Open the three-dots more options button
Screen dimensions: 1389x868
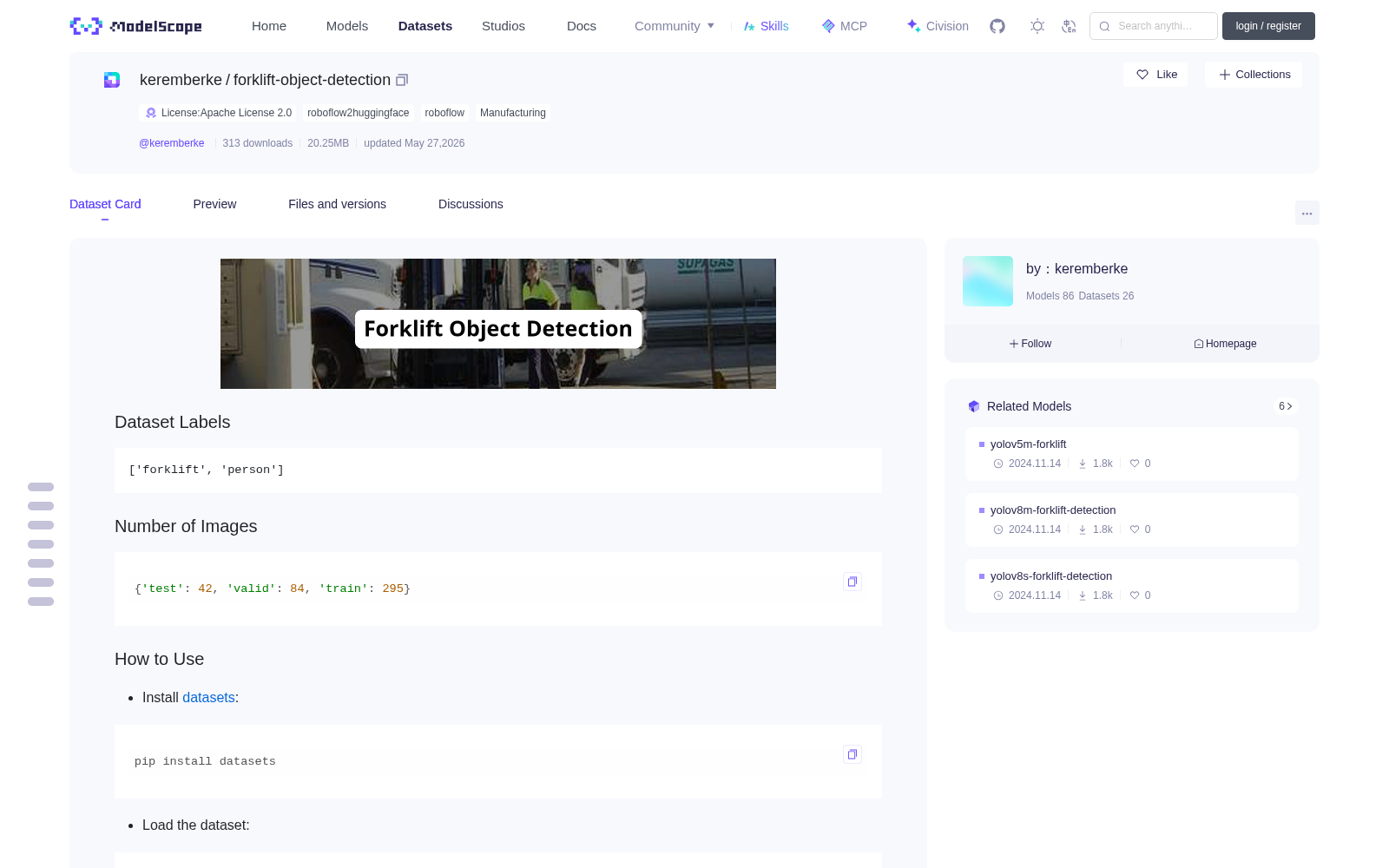[x=1307, y=213]
